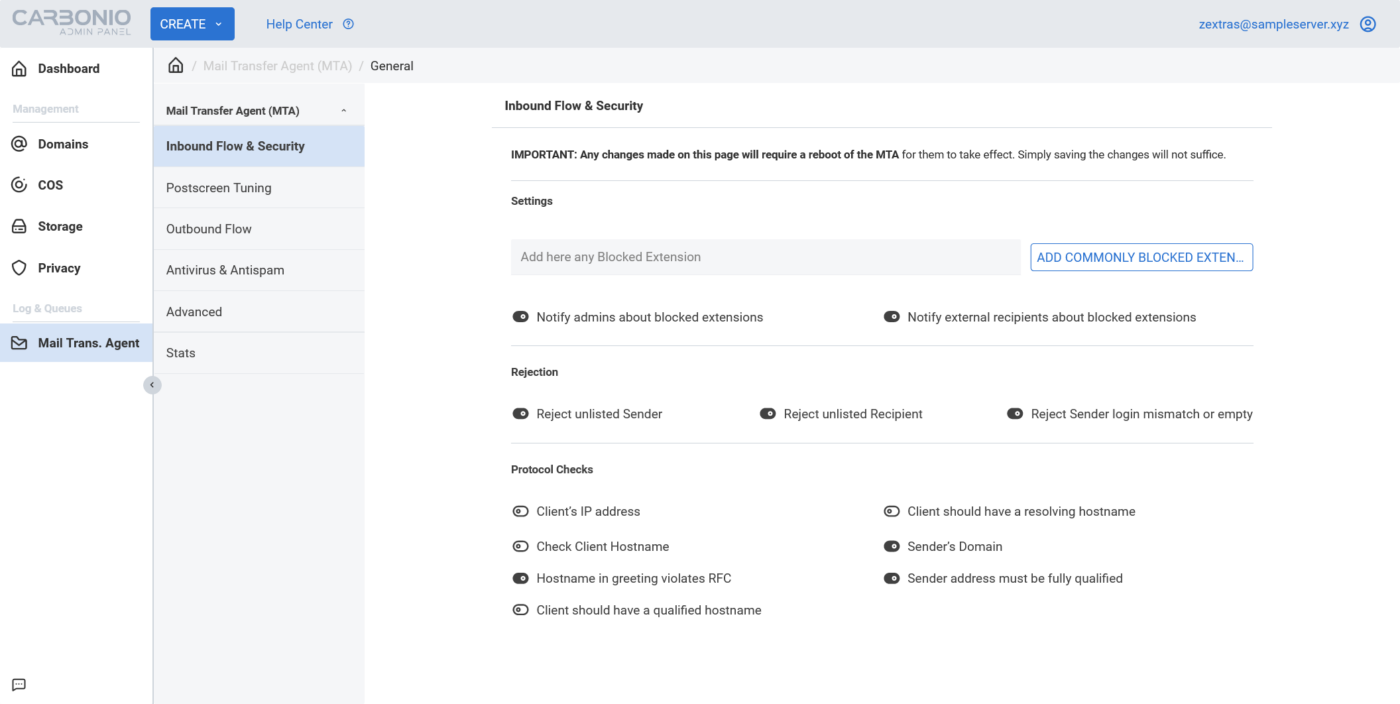Toggle Reject unlisted Sender
The height and width of the screenshot is (704, 1400).
tap(520, 413)
